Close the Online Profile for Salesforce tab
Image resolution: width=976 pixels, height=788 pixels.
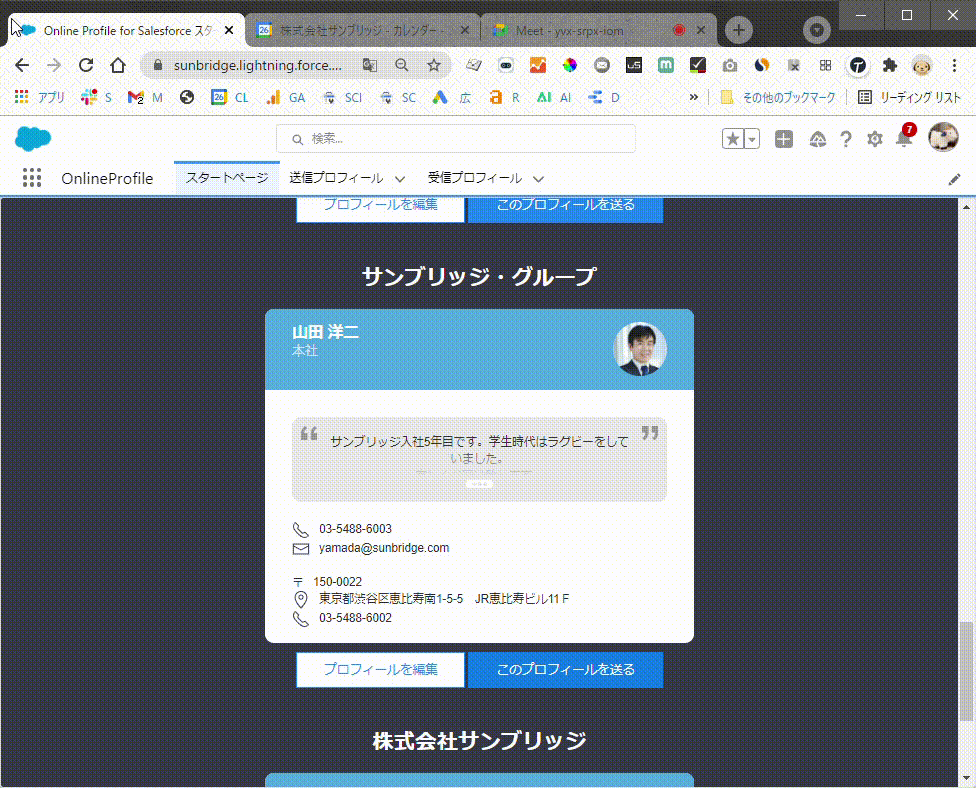click(x=229, y=30)
